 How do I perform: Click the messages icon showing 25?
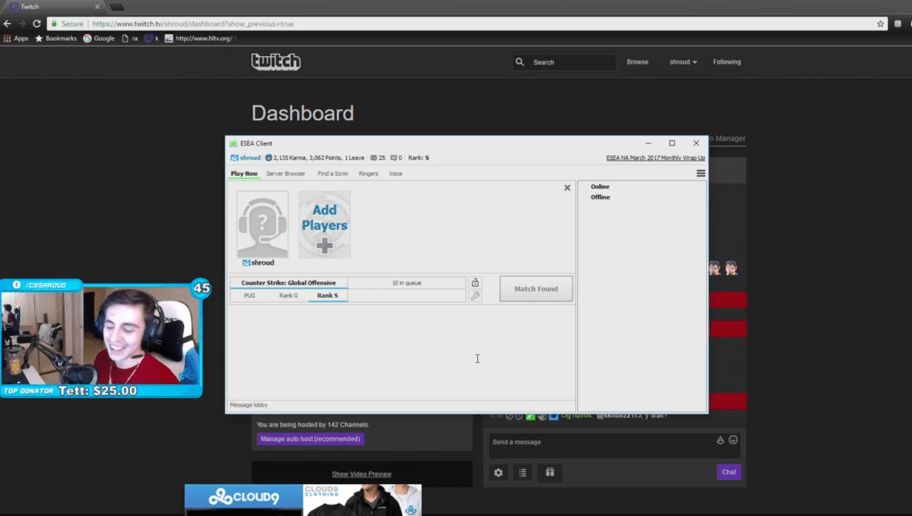pos(373,158)
